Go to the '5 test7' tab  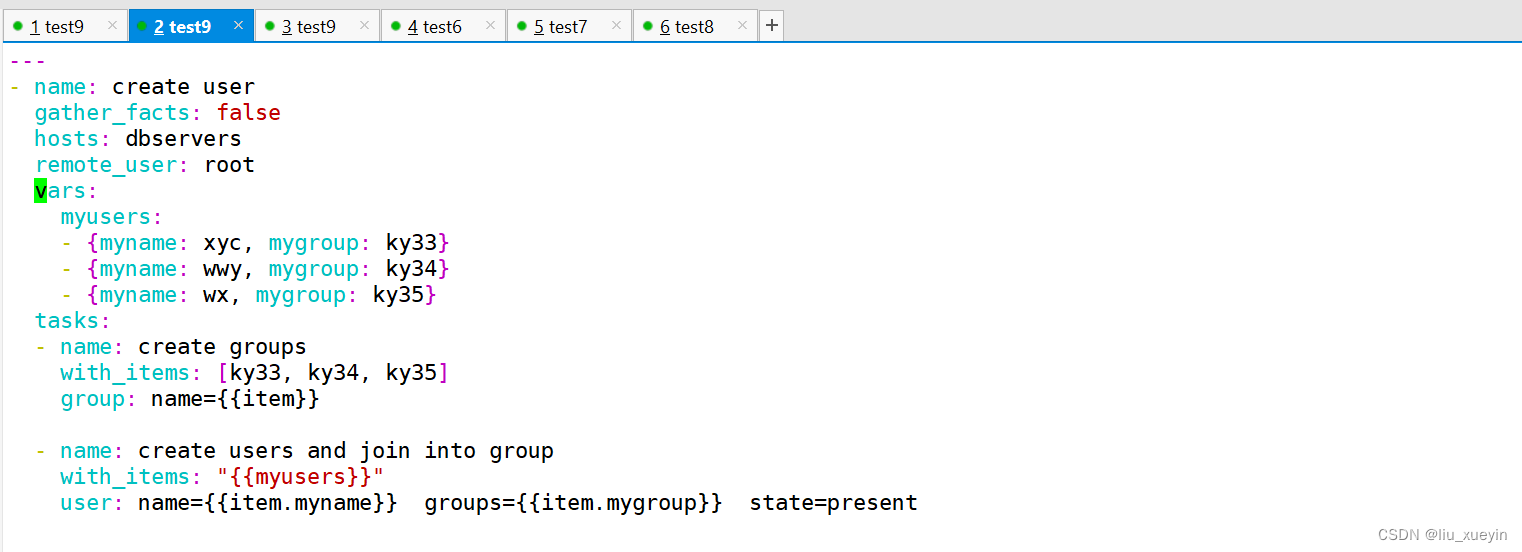tap(569, 26)
